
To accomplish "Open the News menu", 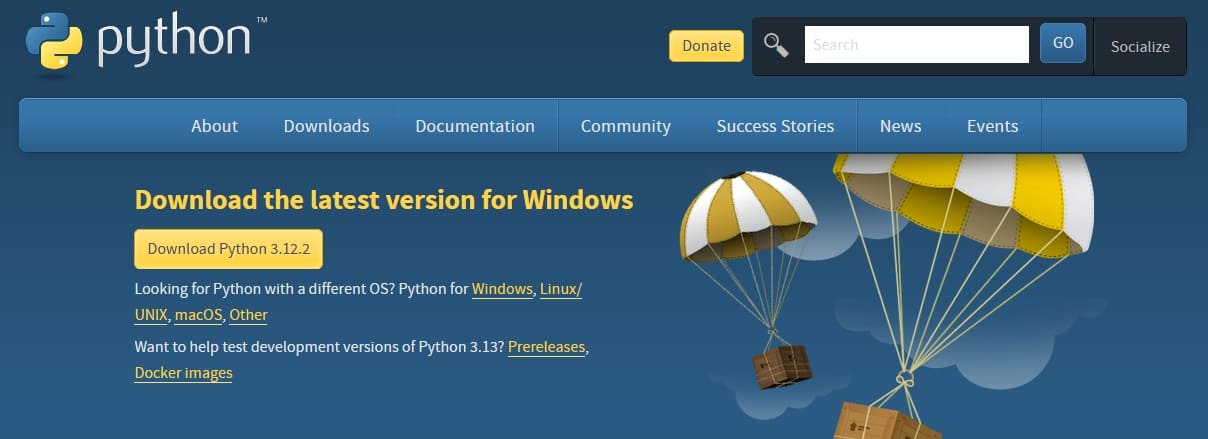I will 901,126.
